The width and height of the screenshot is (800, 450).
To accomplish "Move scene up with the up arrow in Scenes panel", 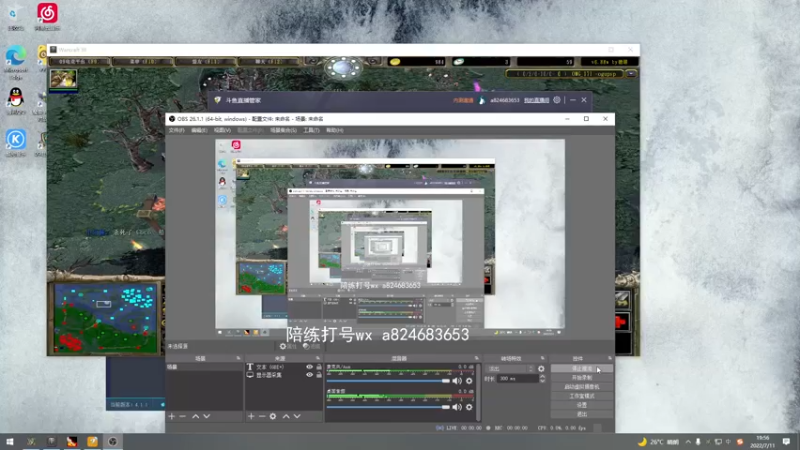I will click(195, 416).
